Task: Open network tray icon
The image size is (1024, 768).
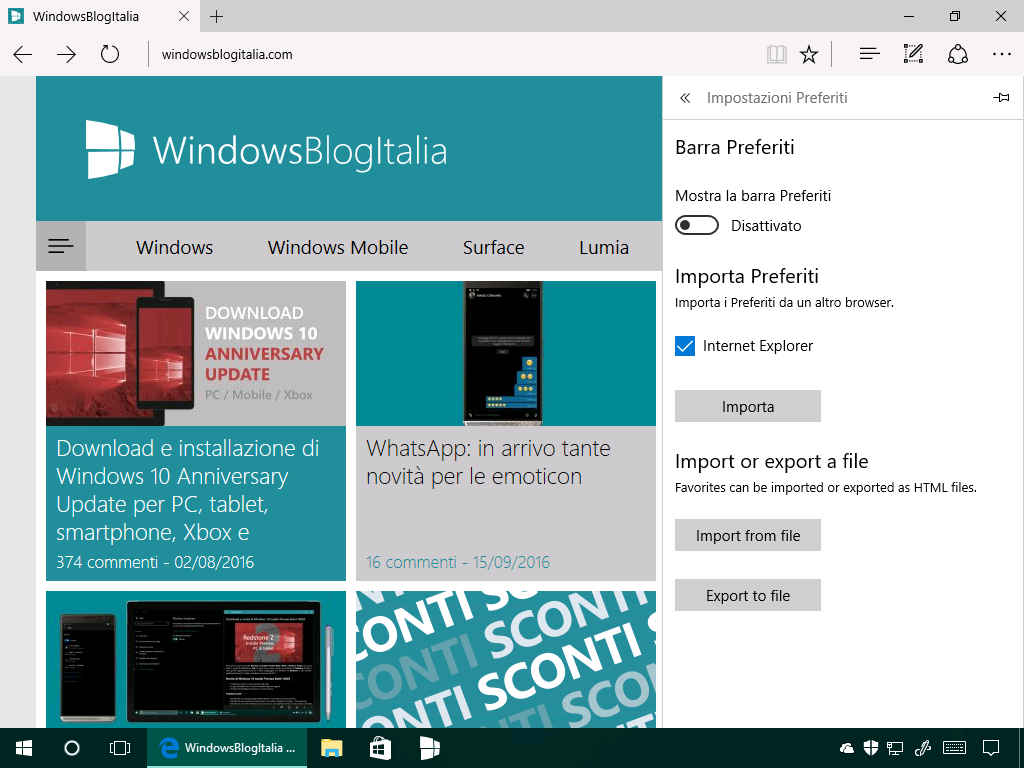Action: (x=895, y=748)
